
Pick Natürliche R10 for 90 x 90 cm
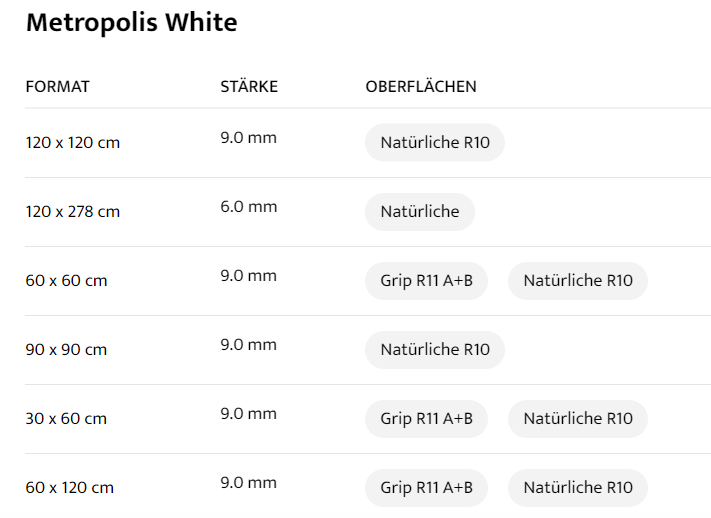[434, 349]
